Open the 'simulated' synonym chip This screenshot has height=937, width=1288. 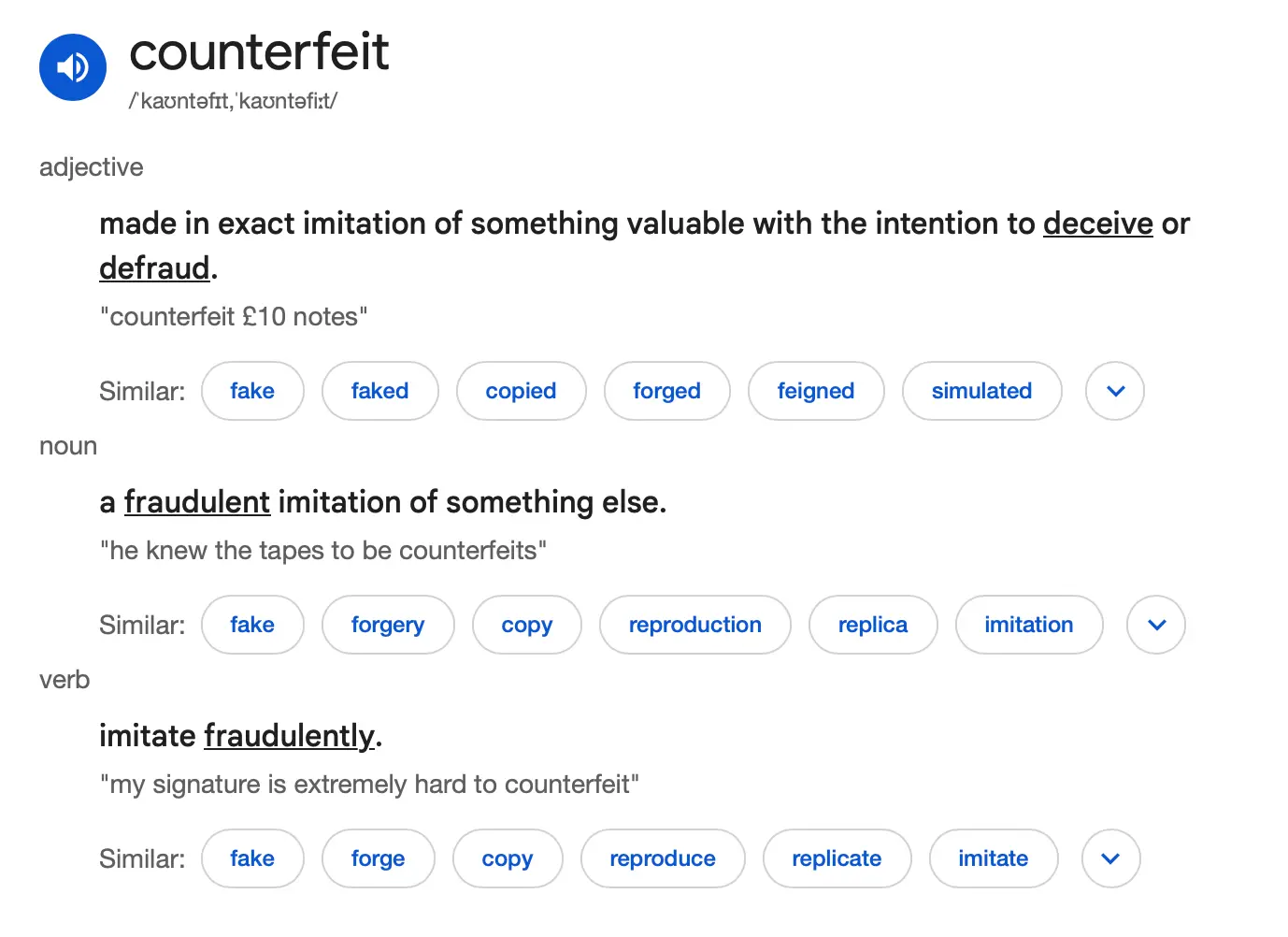[981, 391]
